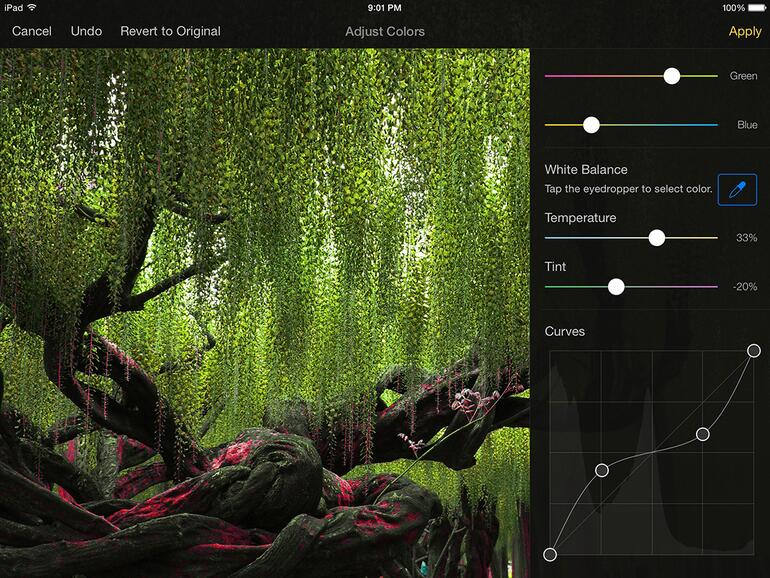Tap the 100% battery percentage

(x=734, y=8)
